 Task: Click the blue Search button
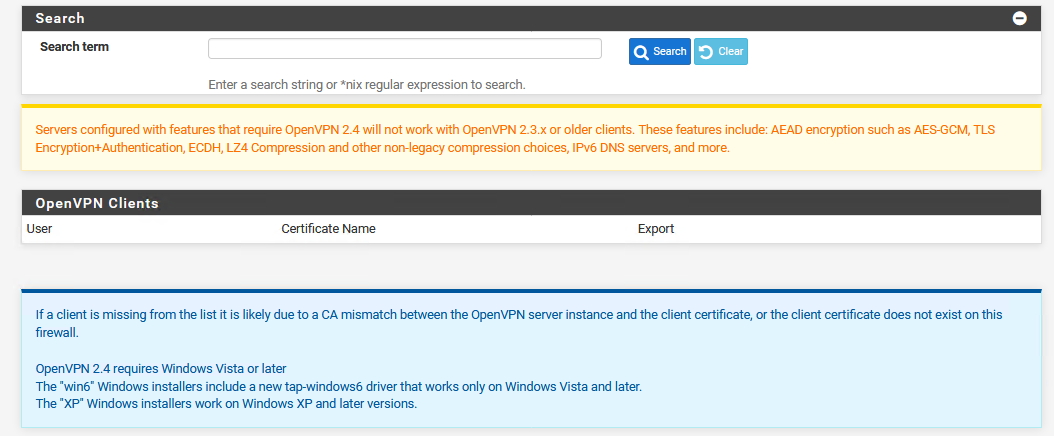(x=659, y=52)
